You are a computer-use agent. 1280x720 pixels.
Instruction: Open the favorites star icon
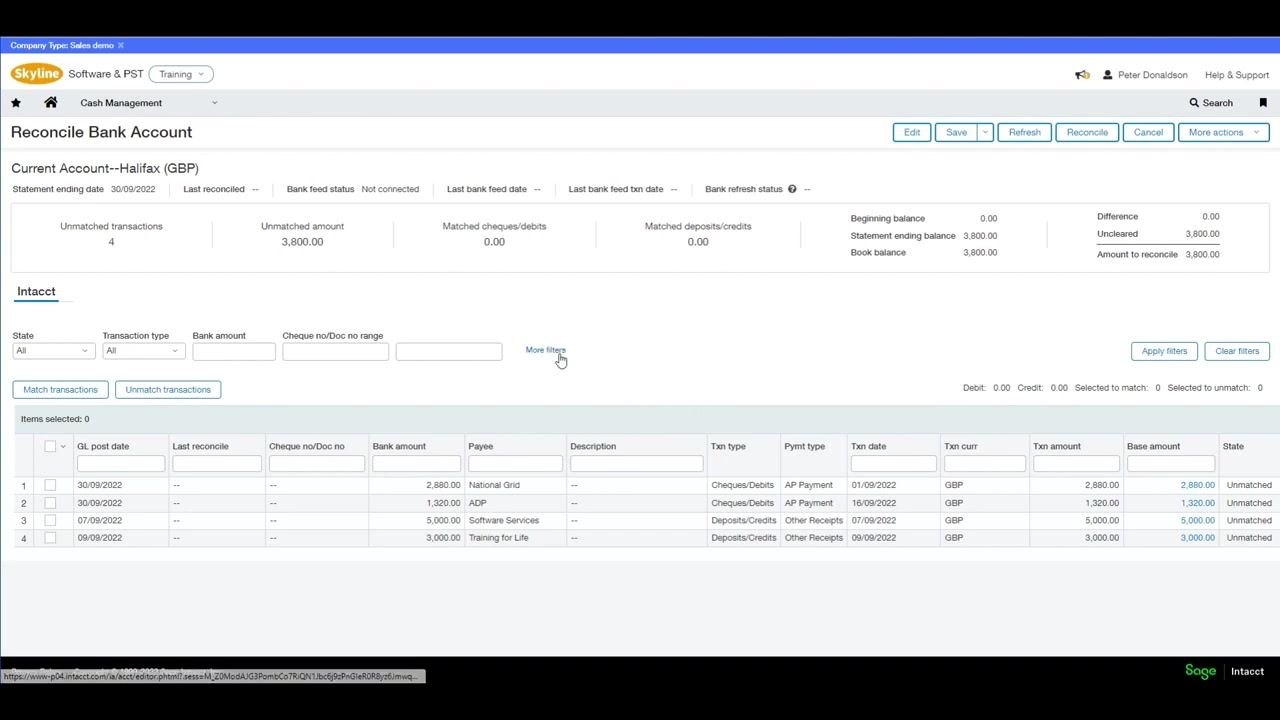tap(16, 103)
